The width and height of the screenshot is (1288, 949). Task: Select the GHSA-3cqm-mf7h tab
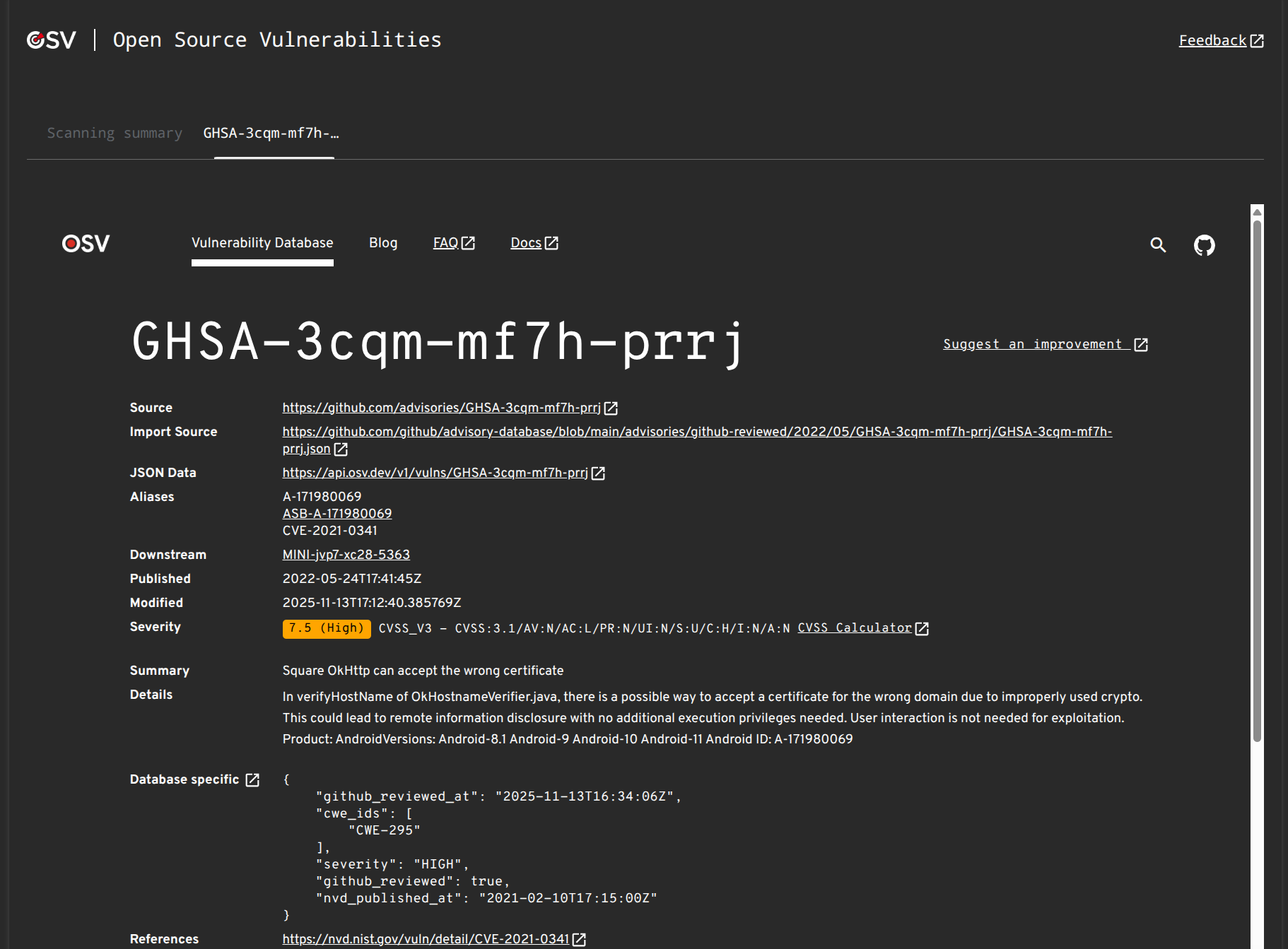[x=271, y=133]
